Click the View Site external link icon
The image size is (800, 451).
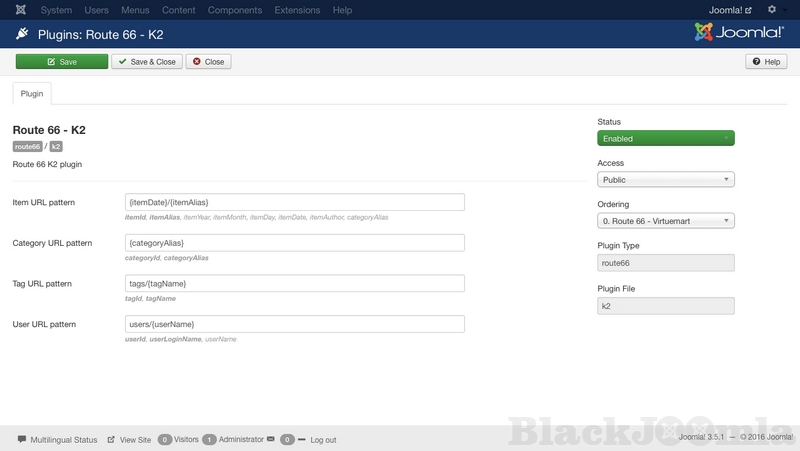coord(111,440)
